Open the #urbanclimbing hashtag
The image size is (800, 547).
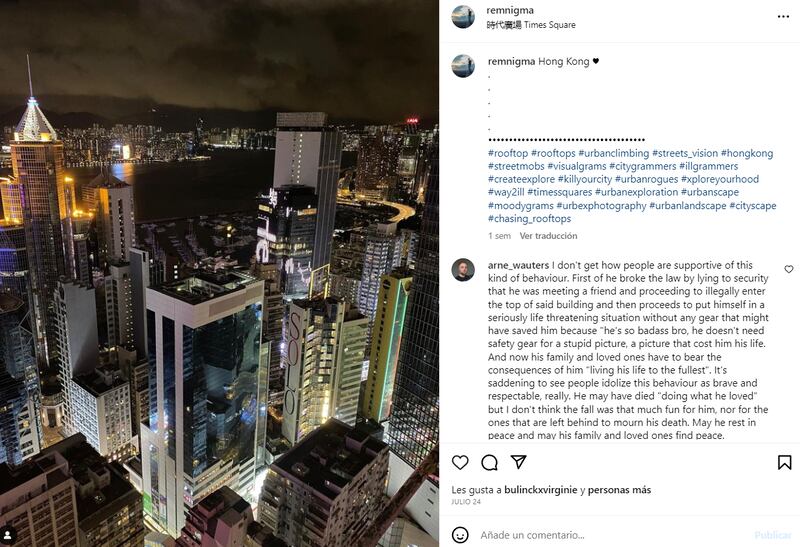(x=613, y=153)
